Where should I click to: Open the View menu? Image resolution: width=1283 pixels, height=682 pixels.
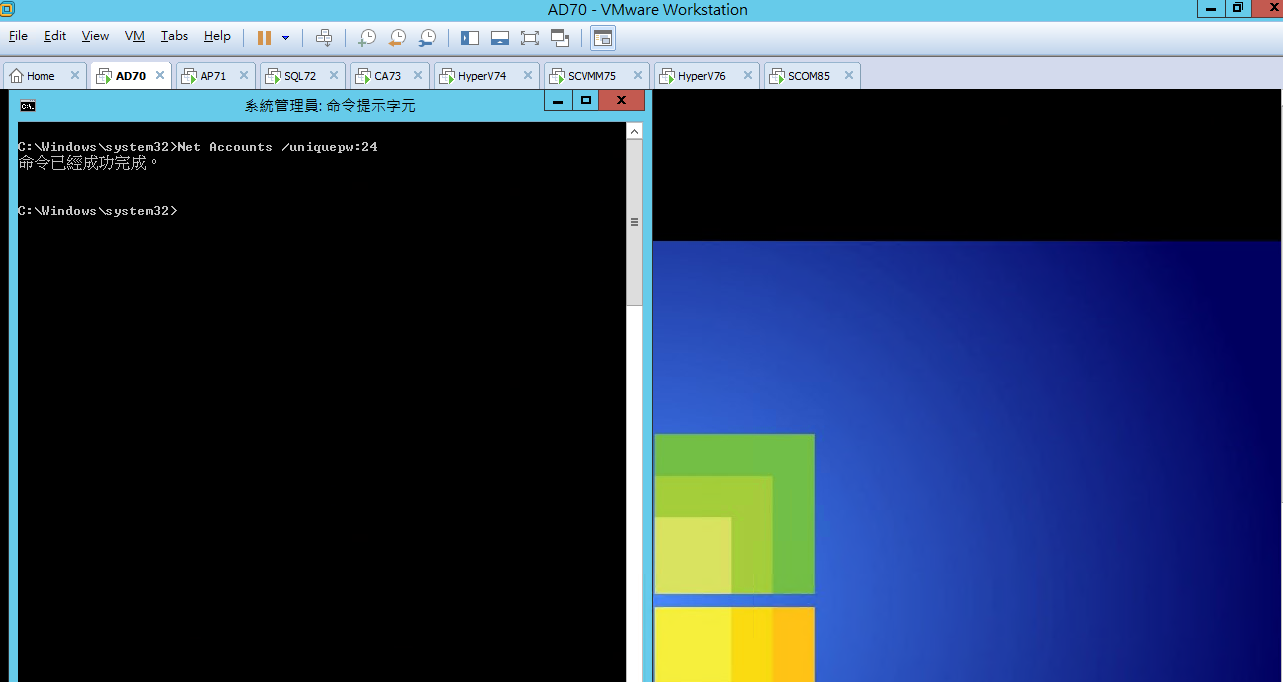point(95,36)
